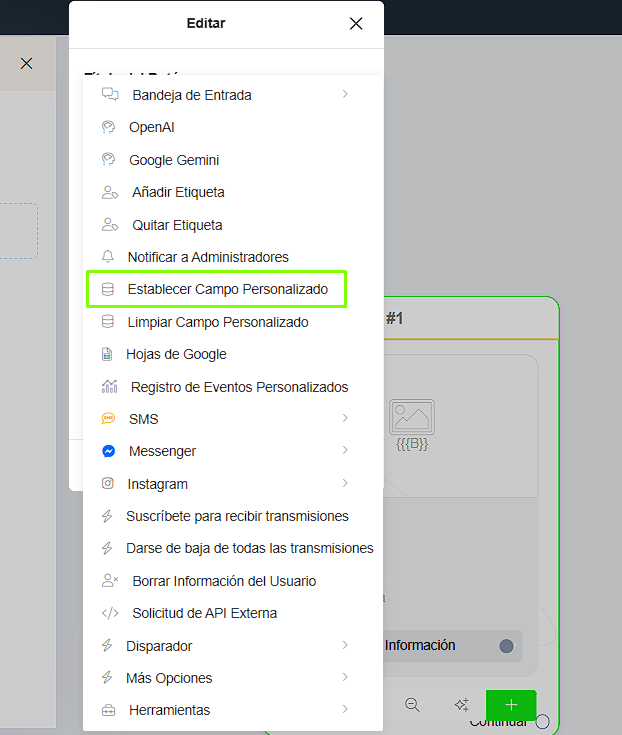This screenshot has height=735, width=622.
Task: Click the code brackets icon for API Externa
Action: pyautogui.click(x=110, y=613)
